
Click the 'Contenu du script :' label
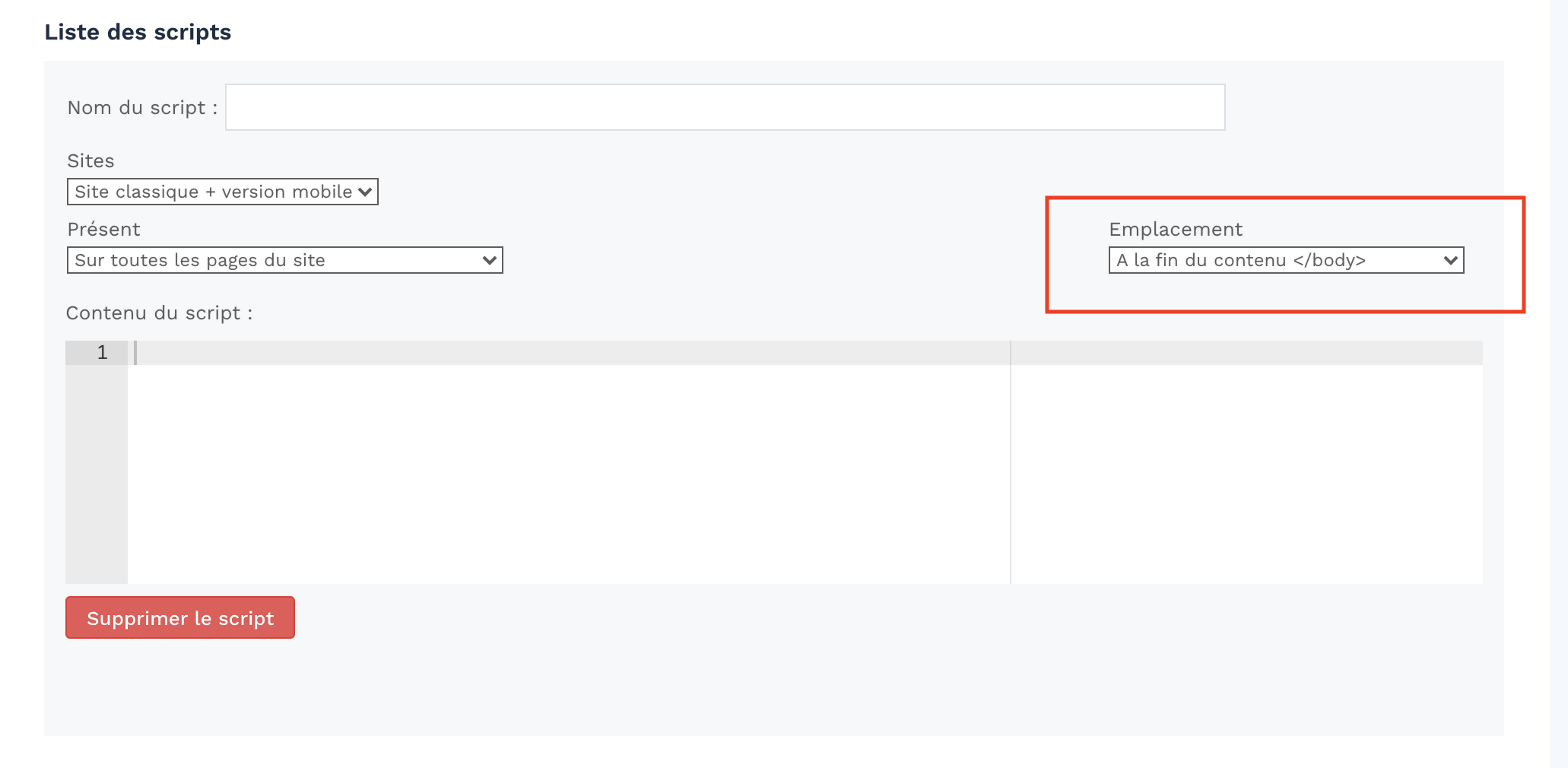[159, 313]
